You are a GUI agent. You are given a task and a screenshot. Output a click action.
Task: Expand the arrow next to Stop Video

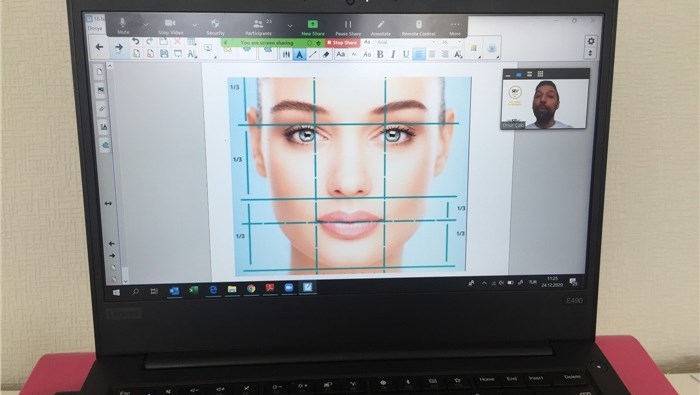[x=194, y=25]
